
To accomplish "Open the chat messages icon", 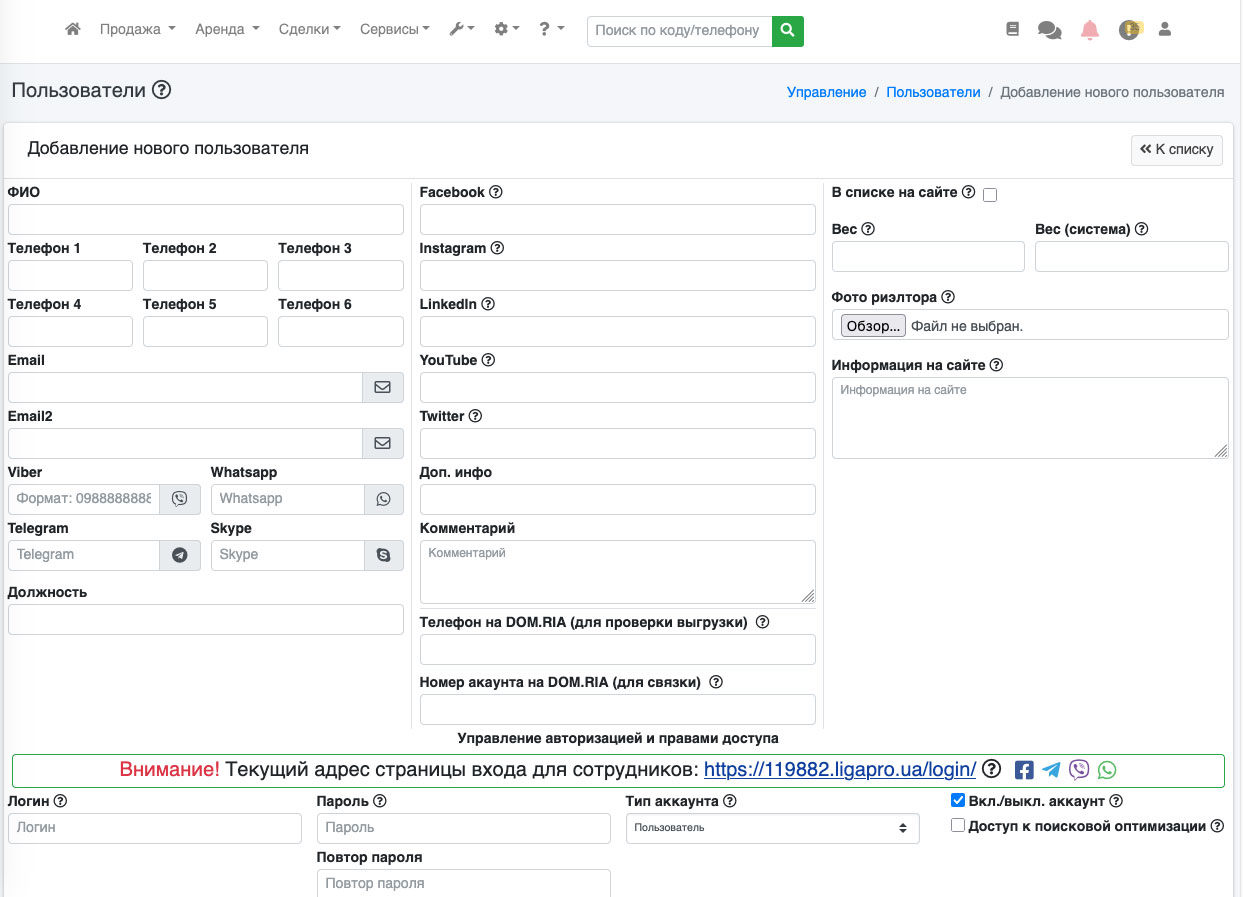I will click(x=1050, y=30).
